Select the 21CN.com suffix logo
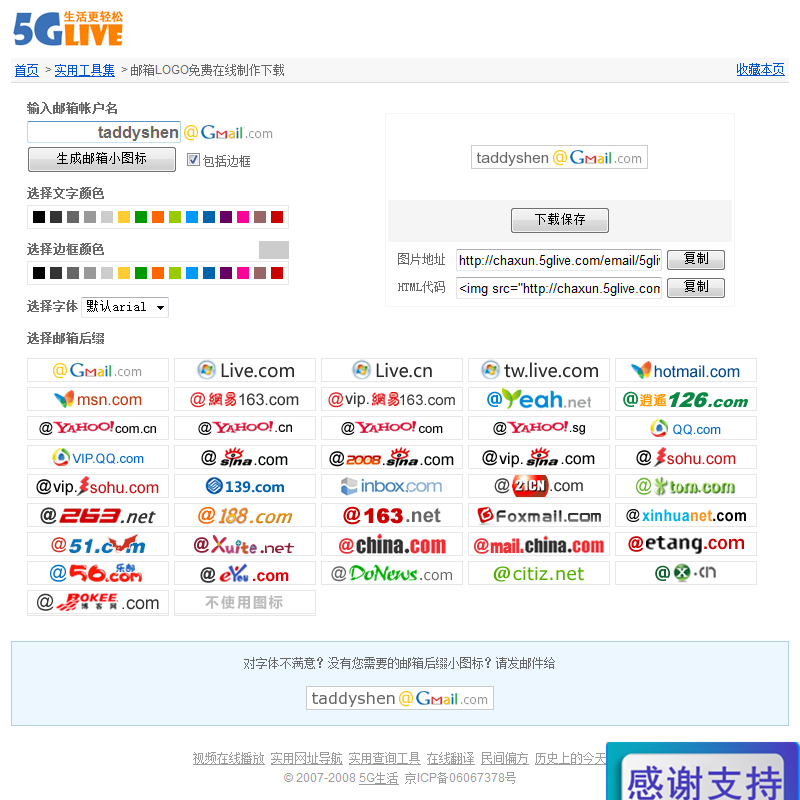Screen dimensions: 800x800 539,487
